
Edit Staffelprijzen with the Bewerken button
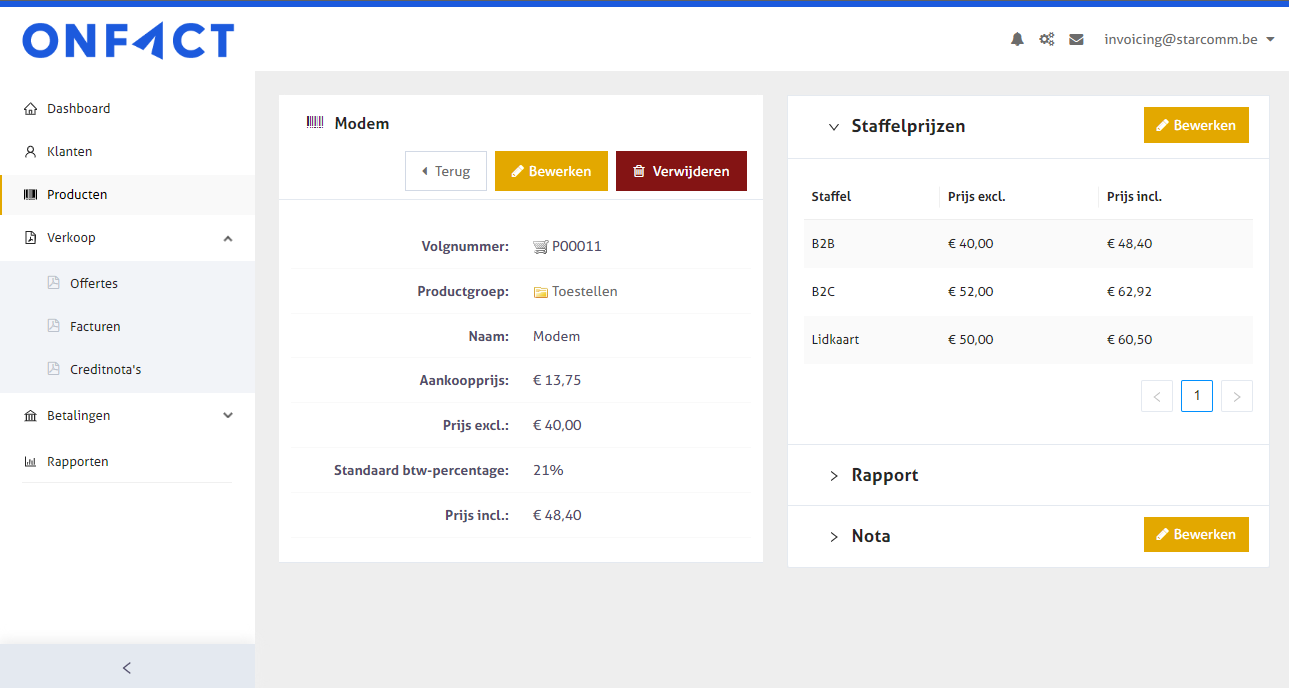coord(1196,125)
